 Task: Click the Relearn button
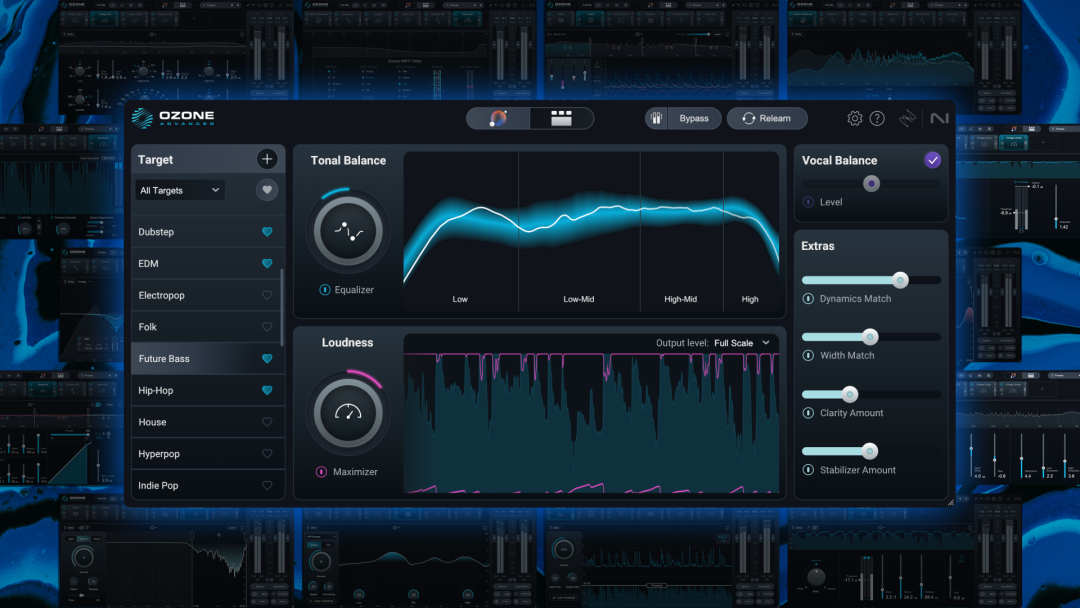[767, 118]
